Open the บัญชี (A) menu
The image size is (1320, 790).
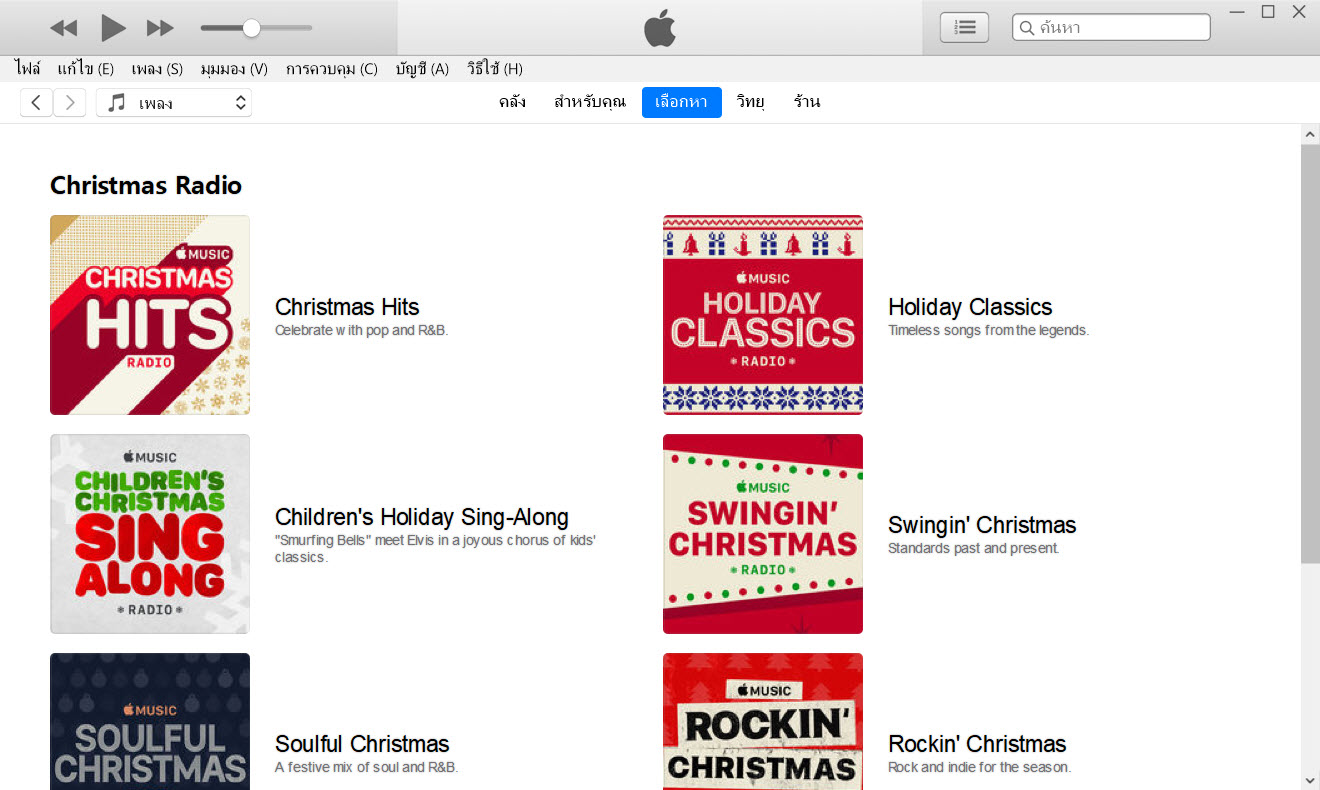(x=422, y=69)
